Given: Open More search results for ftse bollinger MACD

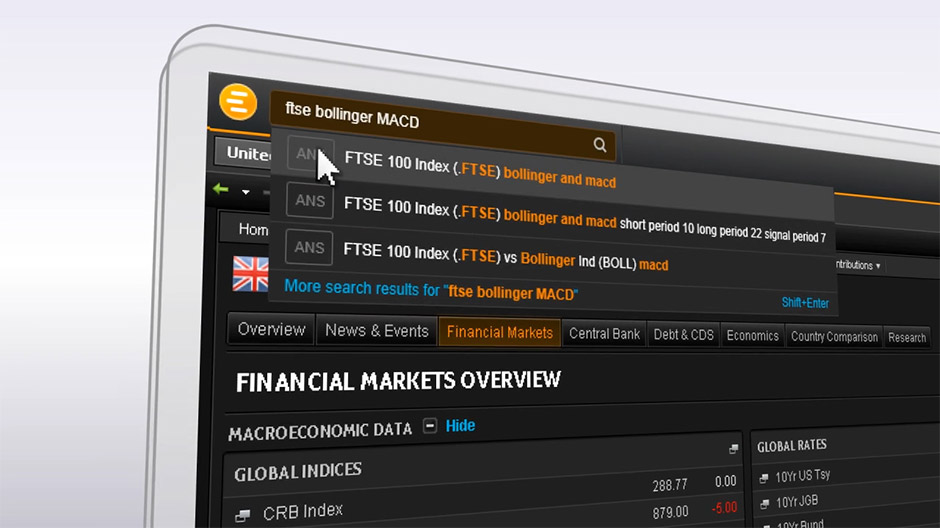Looking at the screenshot, I should pyautogui.click(x=430, y=290).
